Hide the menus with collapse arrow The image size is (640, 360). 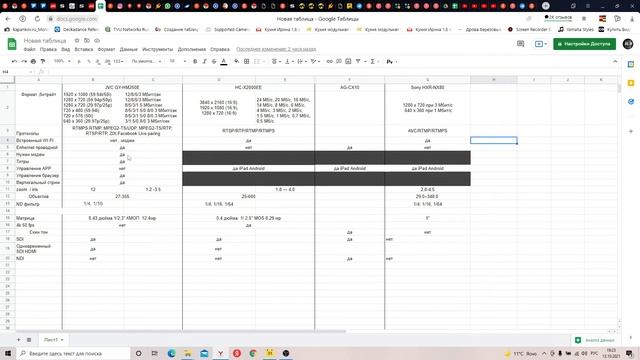click(615, 62)
